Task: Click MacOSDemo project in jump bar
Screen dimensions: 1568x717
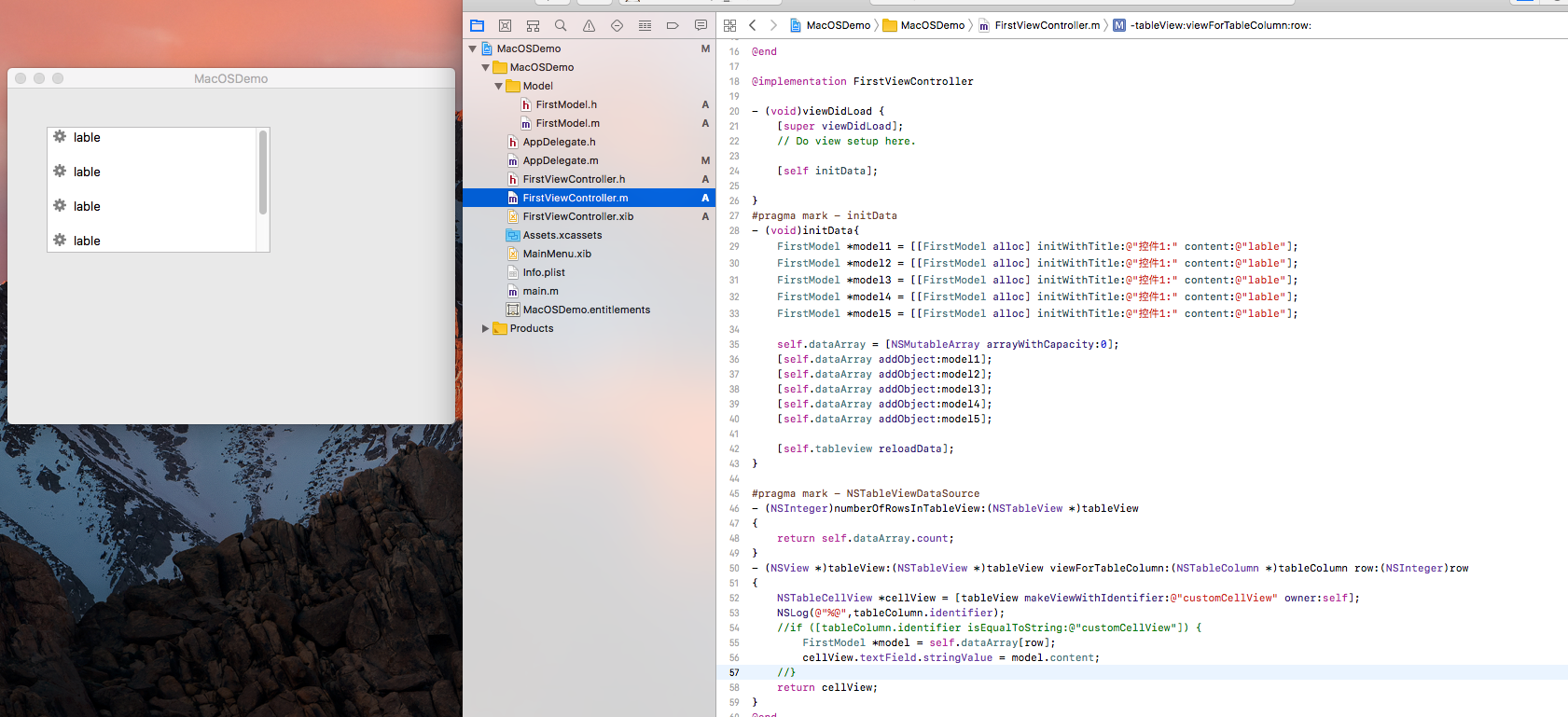Action: pos(830,25)
